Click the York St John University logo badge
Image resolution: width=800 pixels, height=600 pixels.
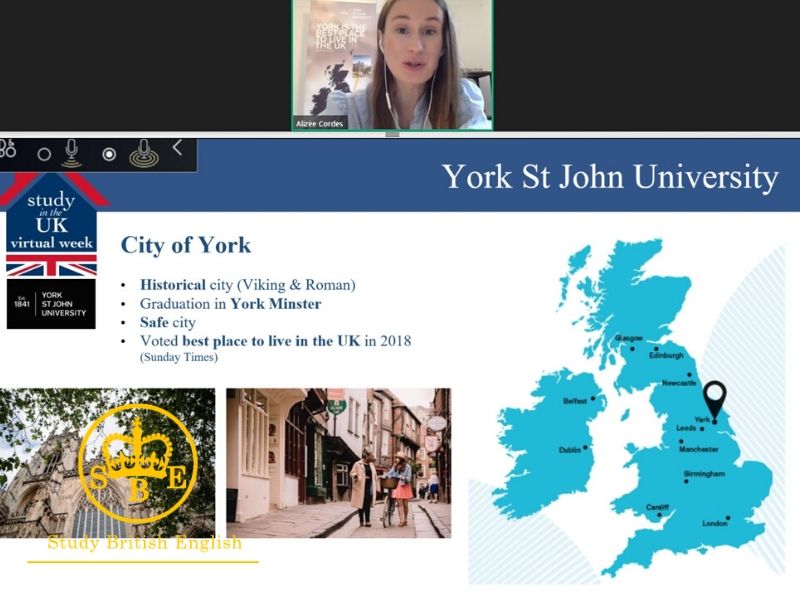51,304
